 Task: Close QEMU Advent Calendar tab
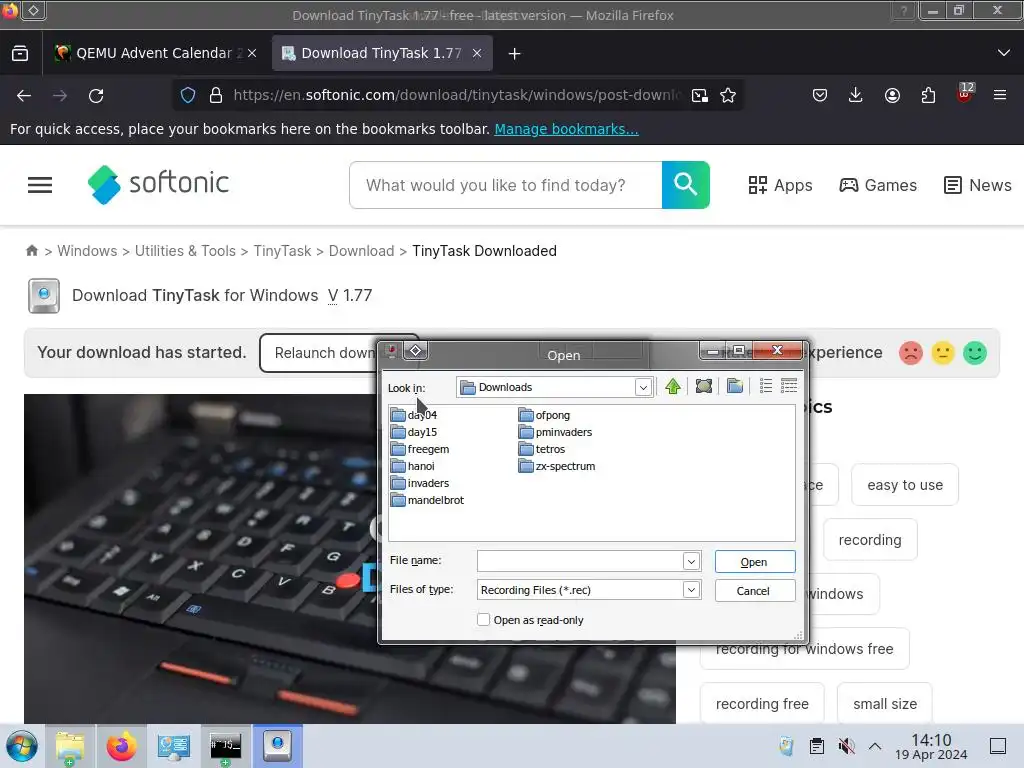(x=252, y=54)
